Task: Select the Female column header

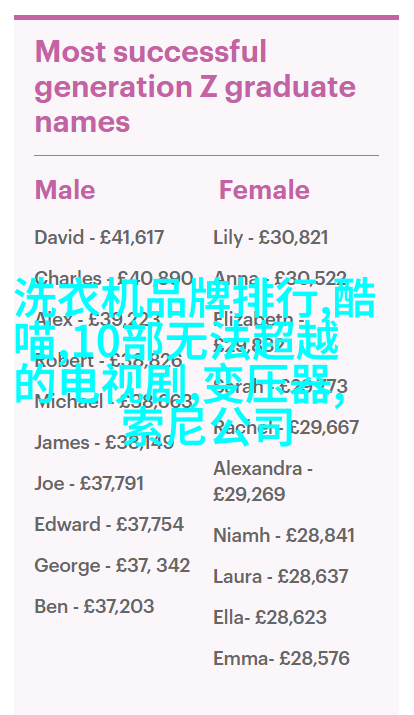Action: click(264, 190)
